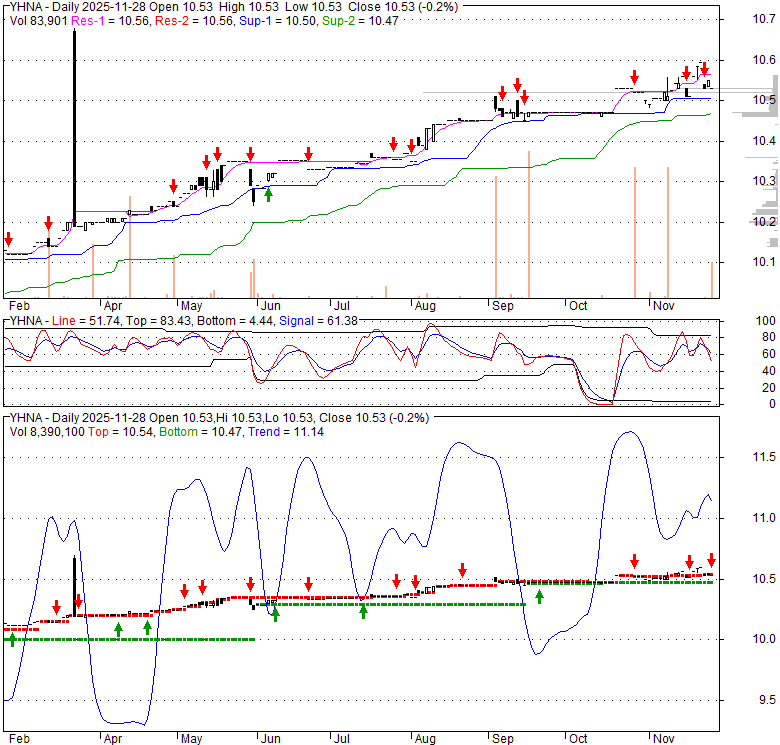Click the tall black price spike in March

click(74, 120)
